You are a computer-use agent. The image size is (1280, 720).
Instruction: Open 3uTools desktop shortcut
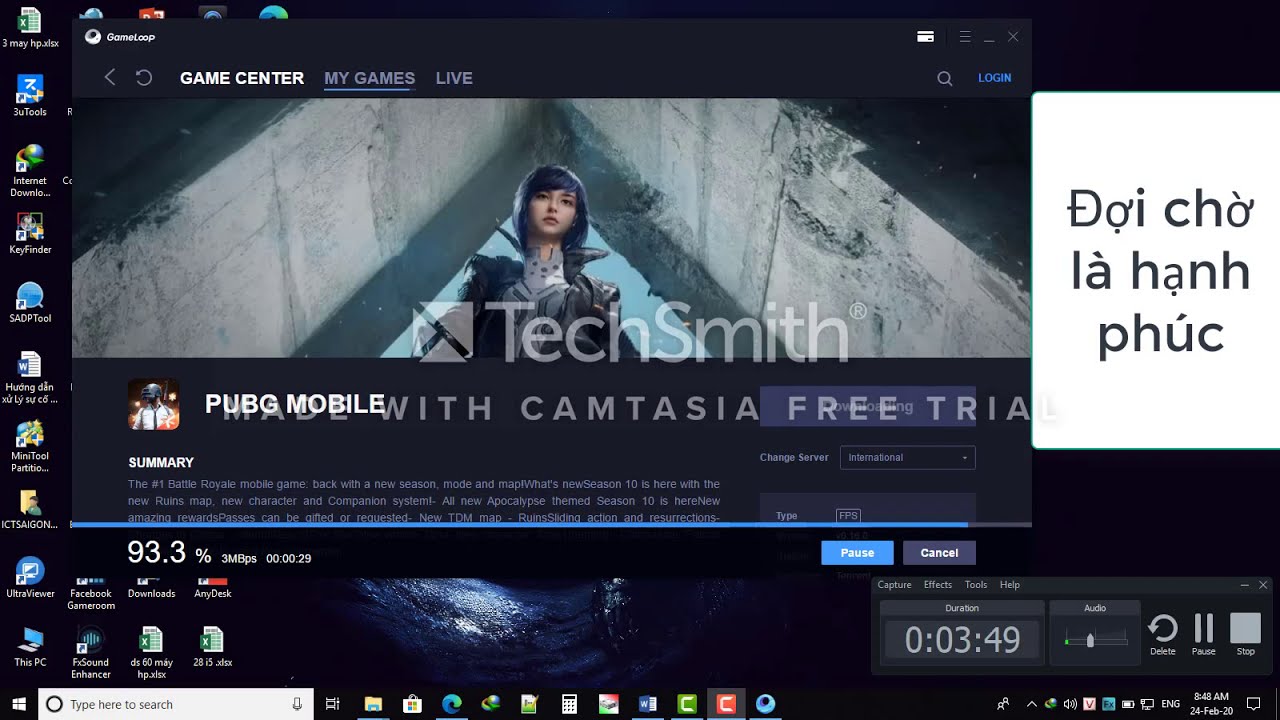tap(30, 96)
